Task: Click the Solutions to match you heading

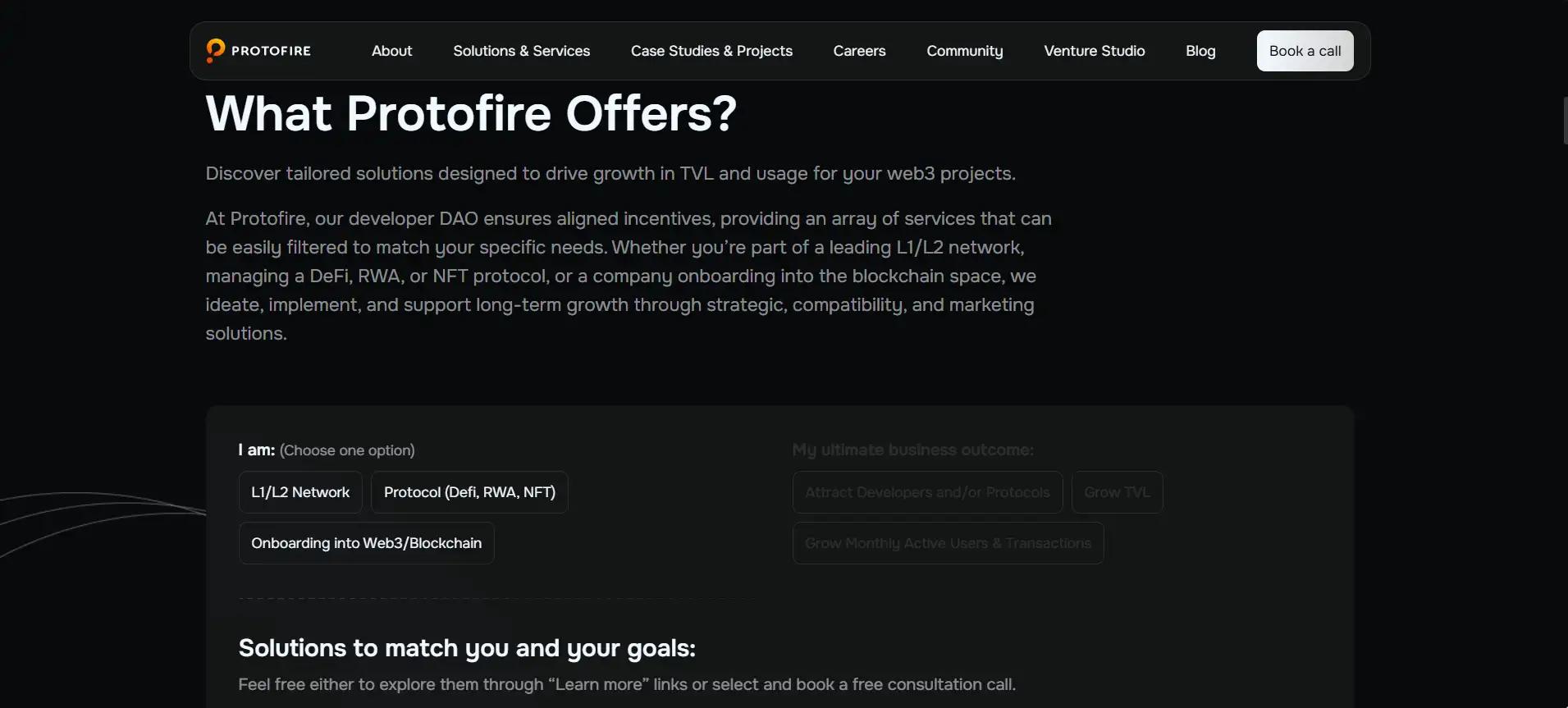Action: pos(467,648)
